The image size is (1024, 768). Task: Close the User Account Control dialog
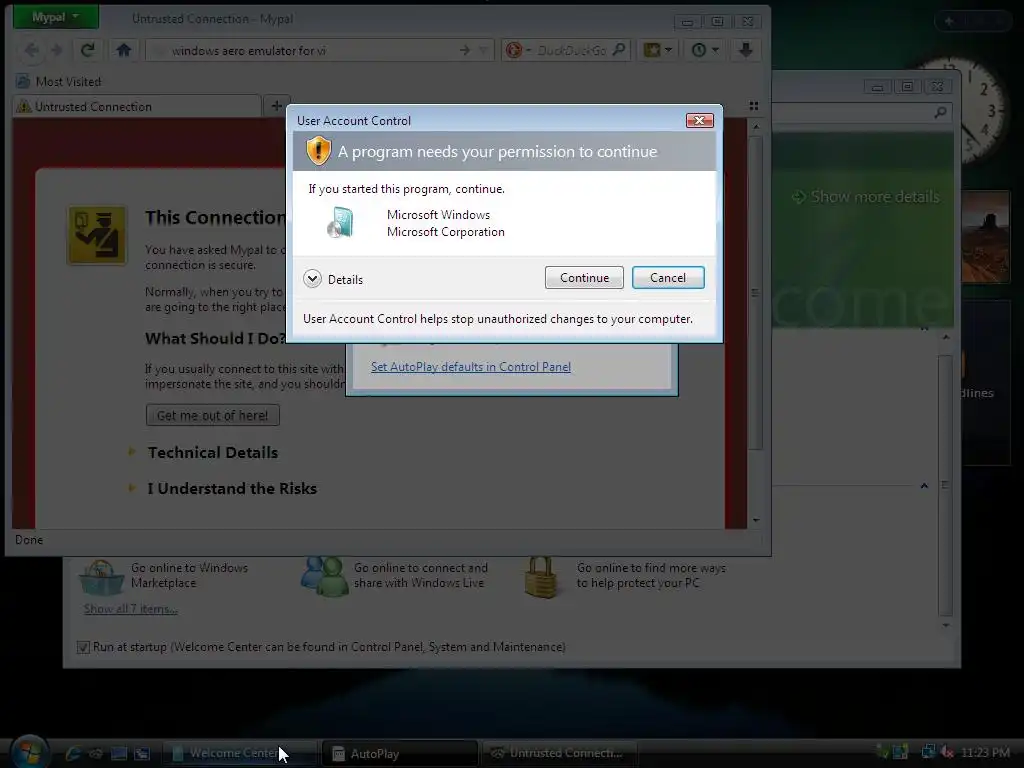click(699, 120)
